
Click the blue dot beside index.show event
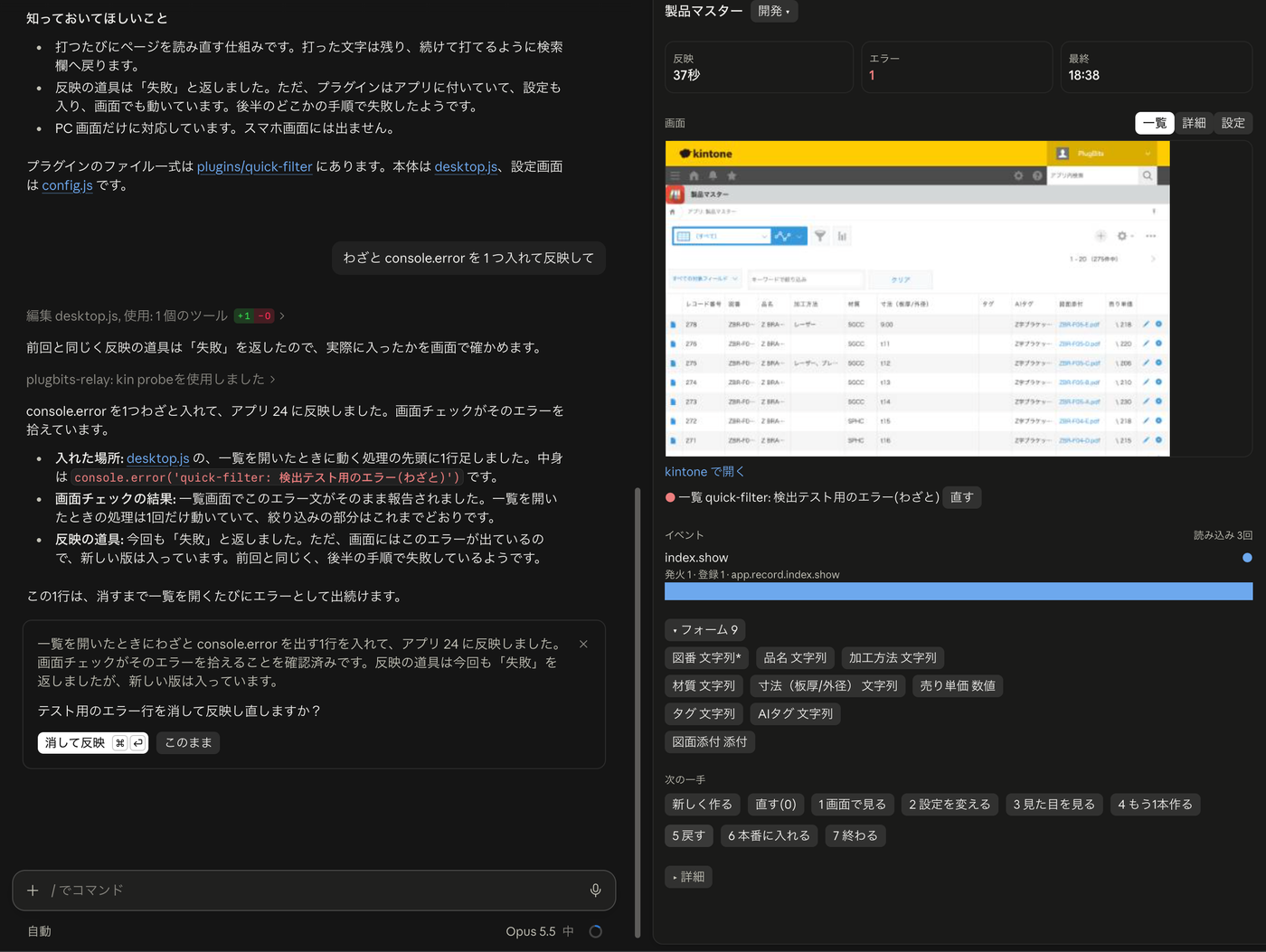pyautogui.click(x=1247, y=558)
